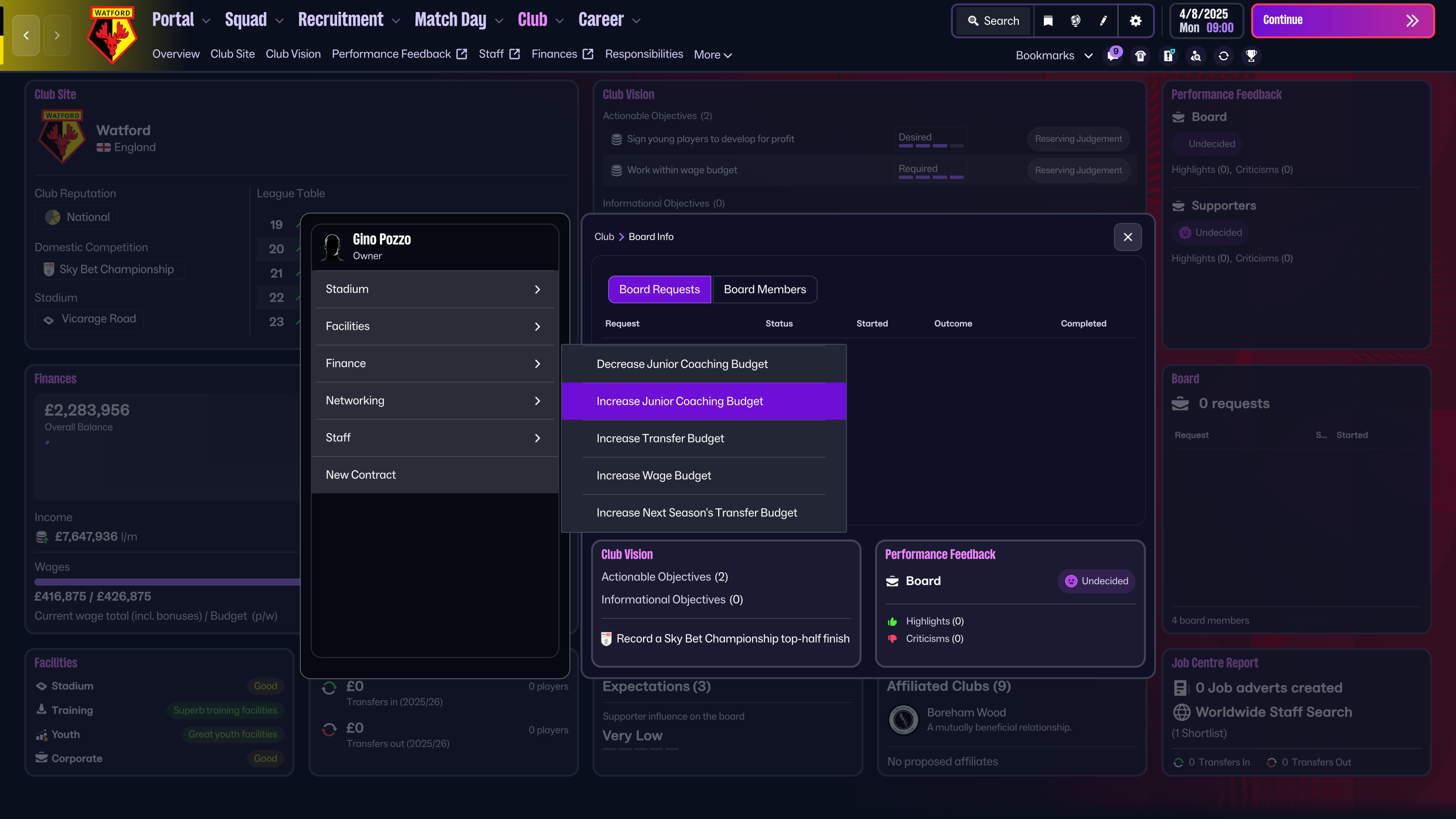Click the trophy competitions icon

click(x=1251, y=55)
